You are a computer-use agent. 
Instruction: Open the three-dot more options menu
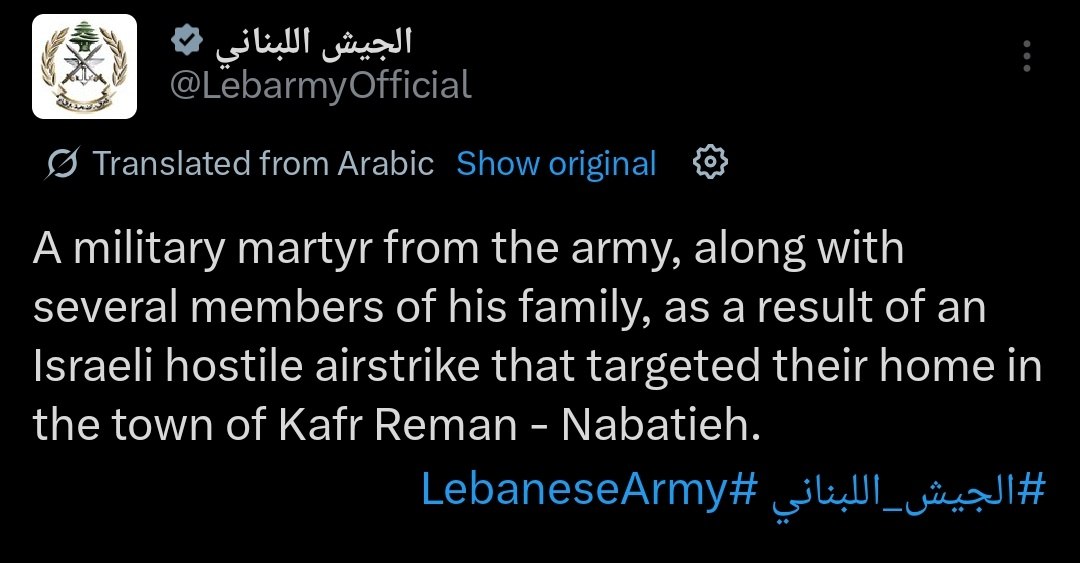[x=1027, y=56]
